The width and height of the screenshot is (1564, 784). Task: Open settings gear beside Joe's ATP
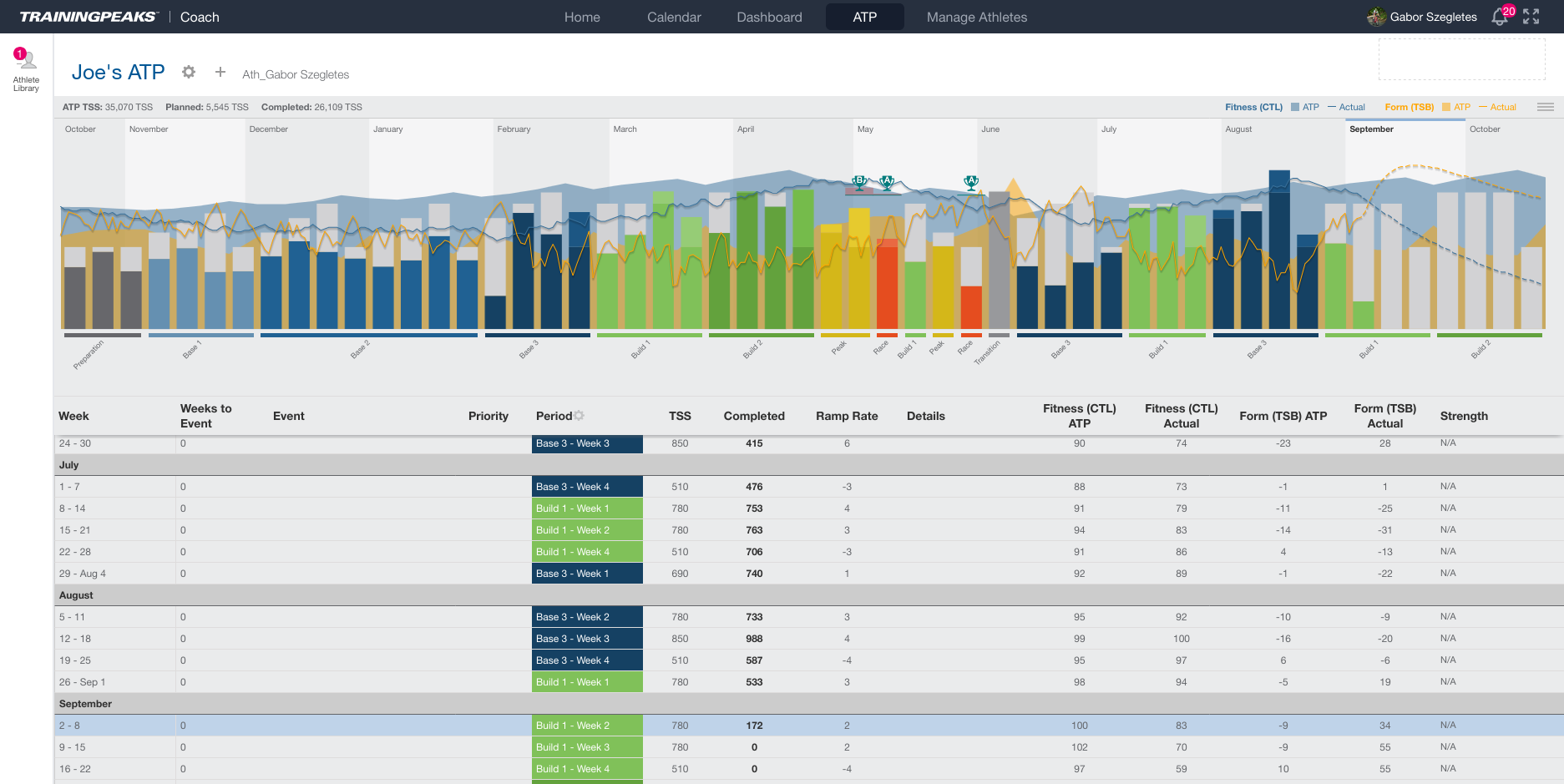[189, 73]
